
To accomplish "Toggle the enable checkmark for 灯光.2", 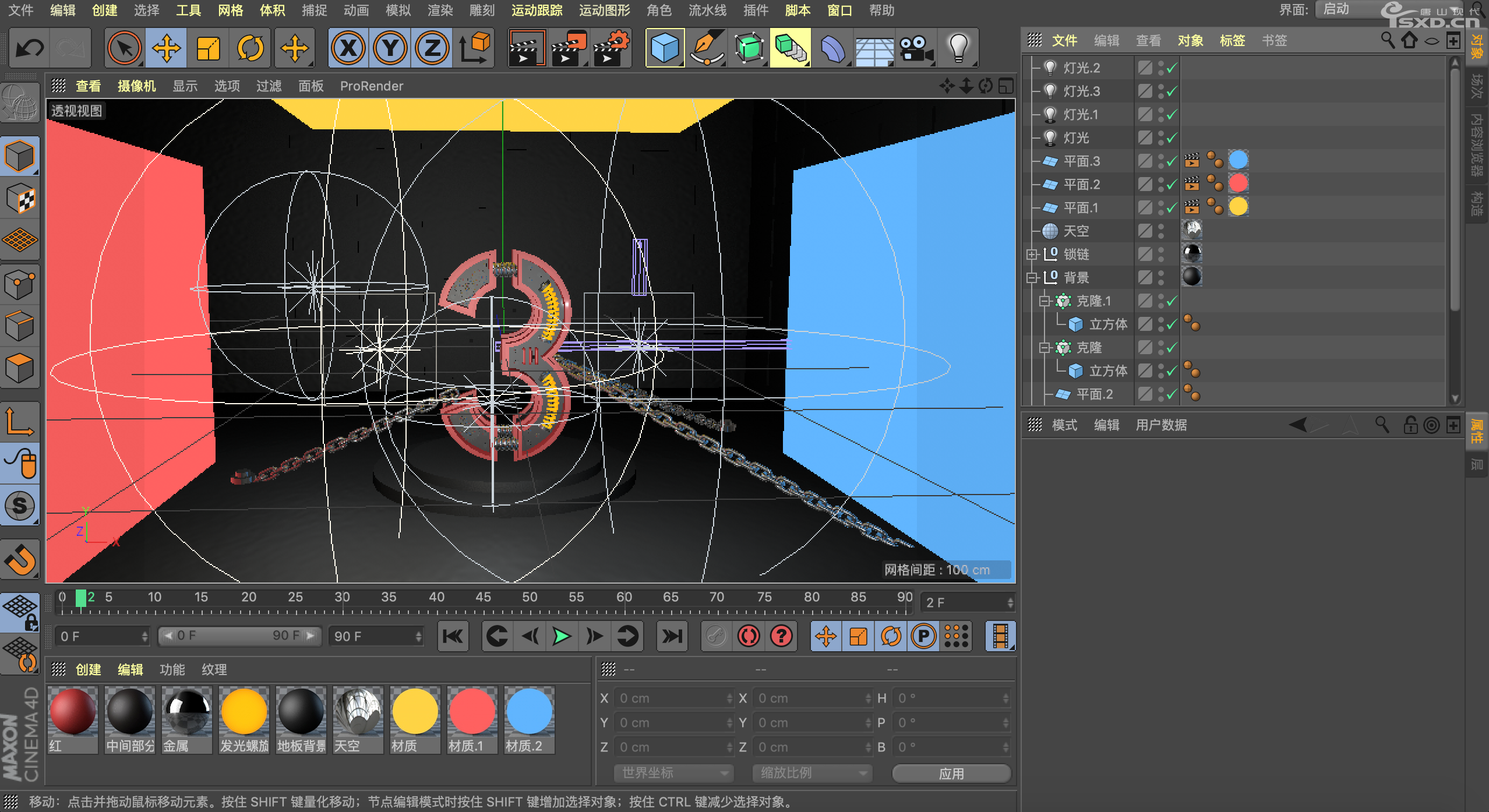I will (1172, 68).
